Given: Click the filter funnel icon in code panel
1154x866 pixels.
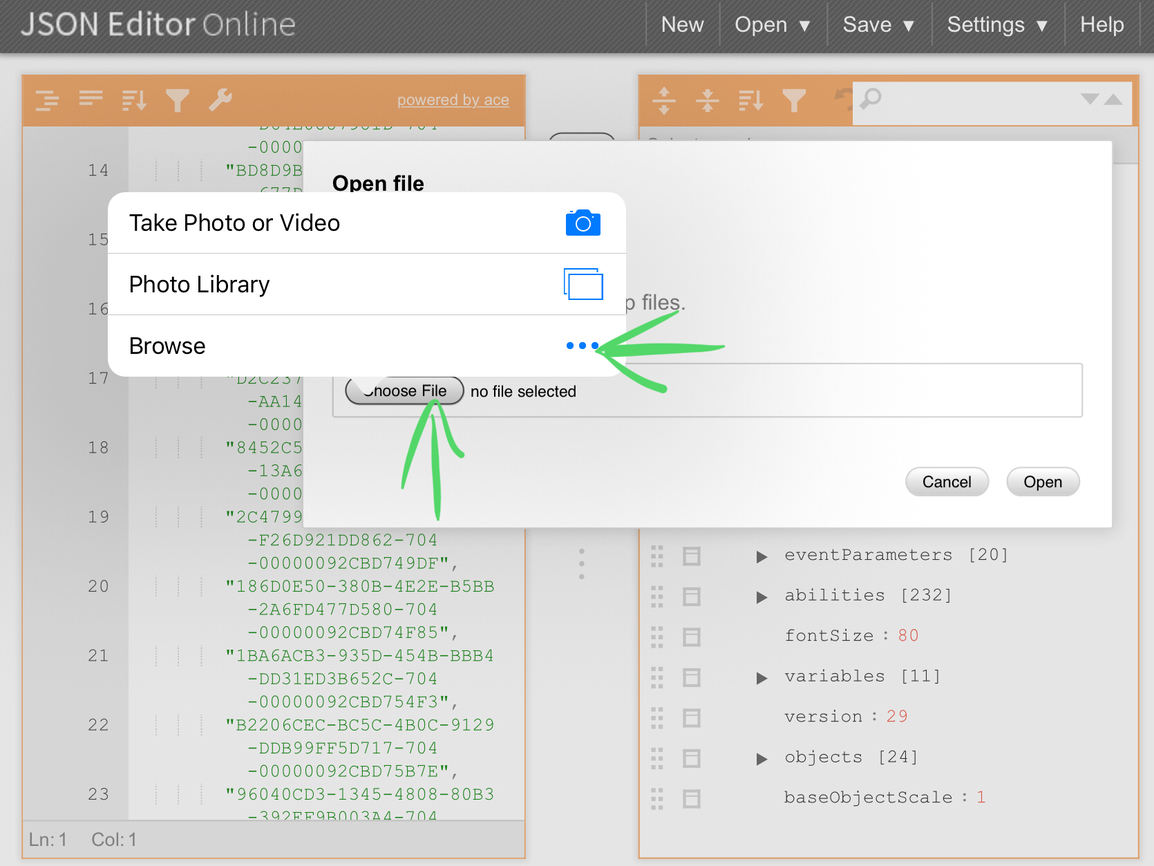Looking at the screenshot, I should point(177,100).
